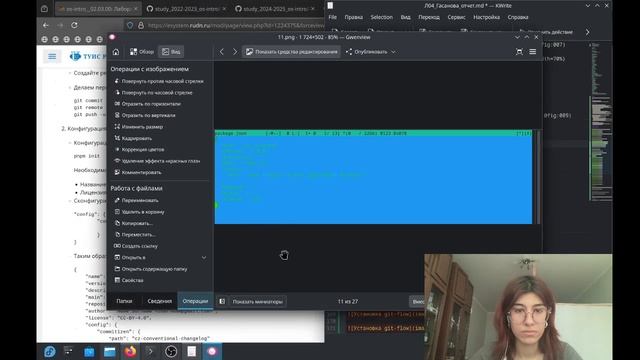This screenshot has height=360, width=640.
Task: Toggle Показать миниатюры thumbnails bar
Action: tap(258, 302)
